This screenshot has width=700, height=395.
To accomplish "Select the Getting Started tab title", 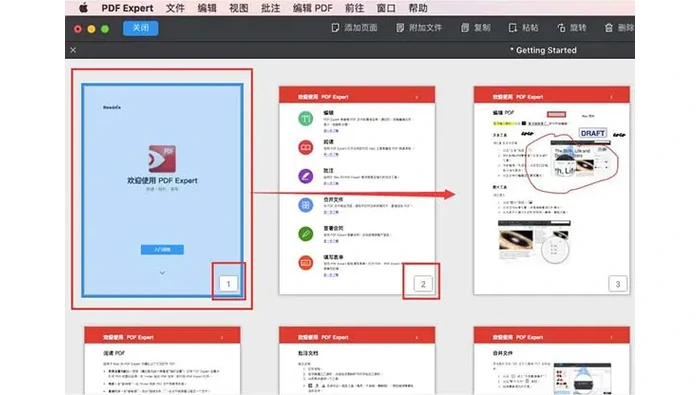I will [x=543, y=50].
